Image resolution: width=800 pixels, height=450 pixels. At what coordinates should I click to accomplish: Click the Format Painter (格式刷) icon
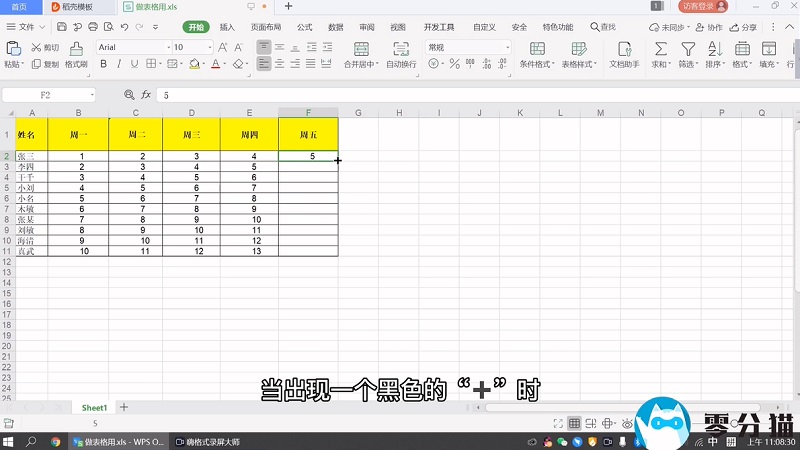tap(76, 48)
